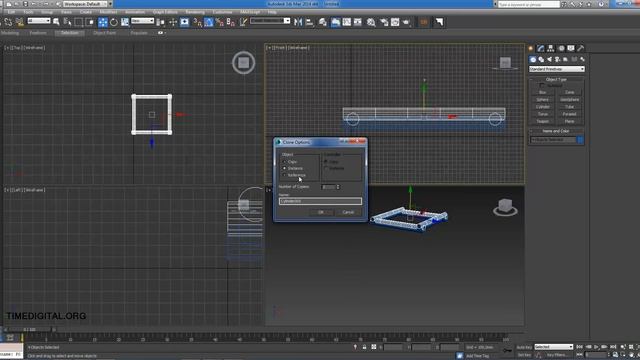Open the Utilities hammer panel icon
This screenshot has height=360, width=640.
click(x=580, y=48)
